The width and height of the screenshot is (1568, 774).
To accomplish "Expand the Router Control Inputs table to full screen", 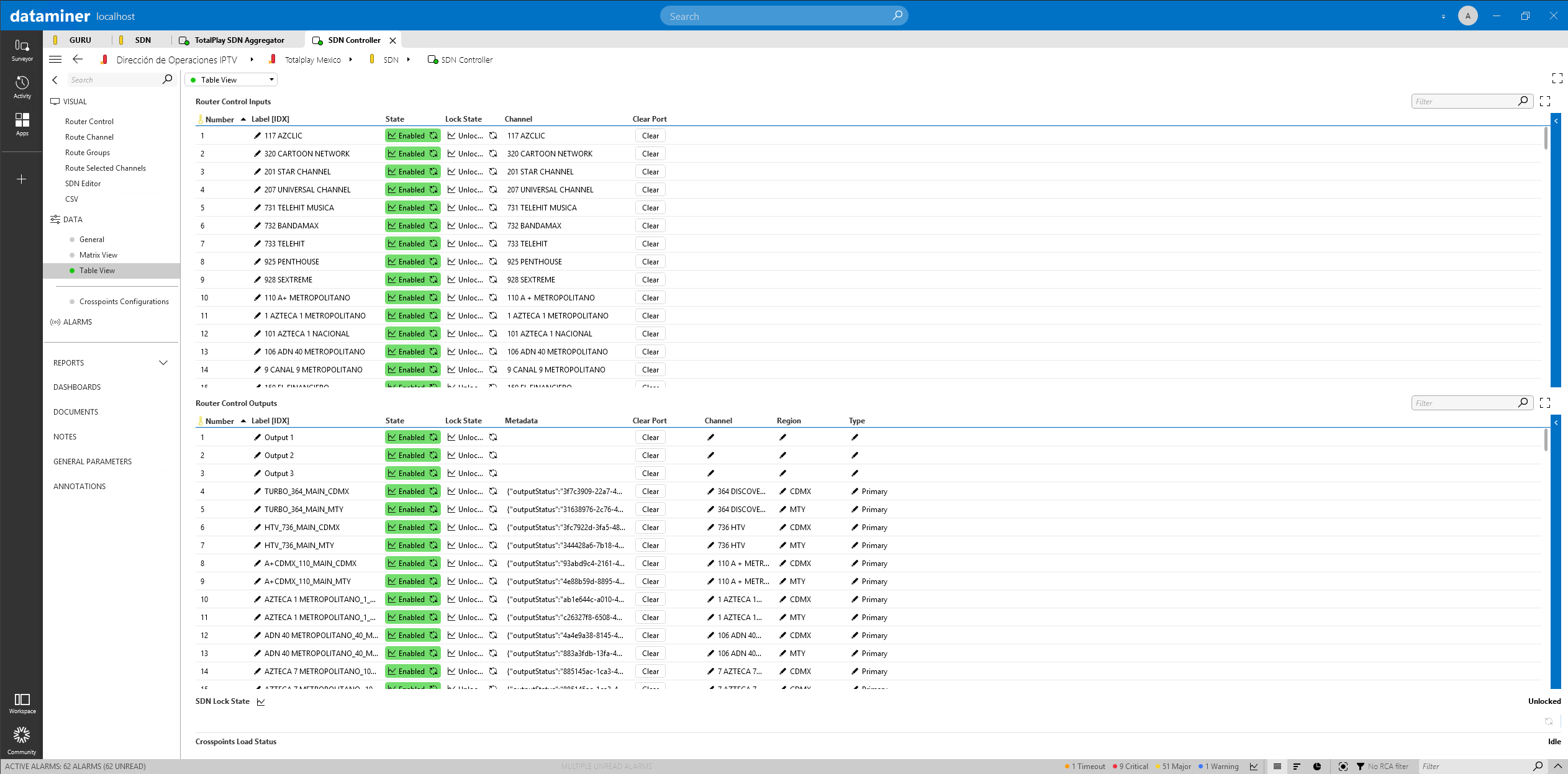I will (x=1545, y=101).
